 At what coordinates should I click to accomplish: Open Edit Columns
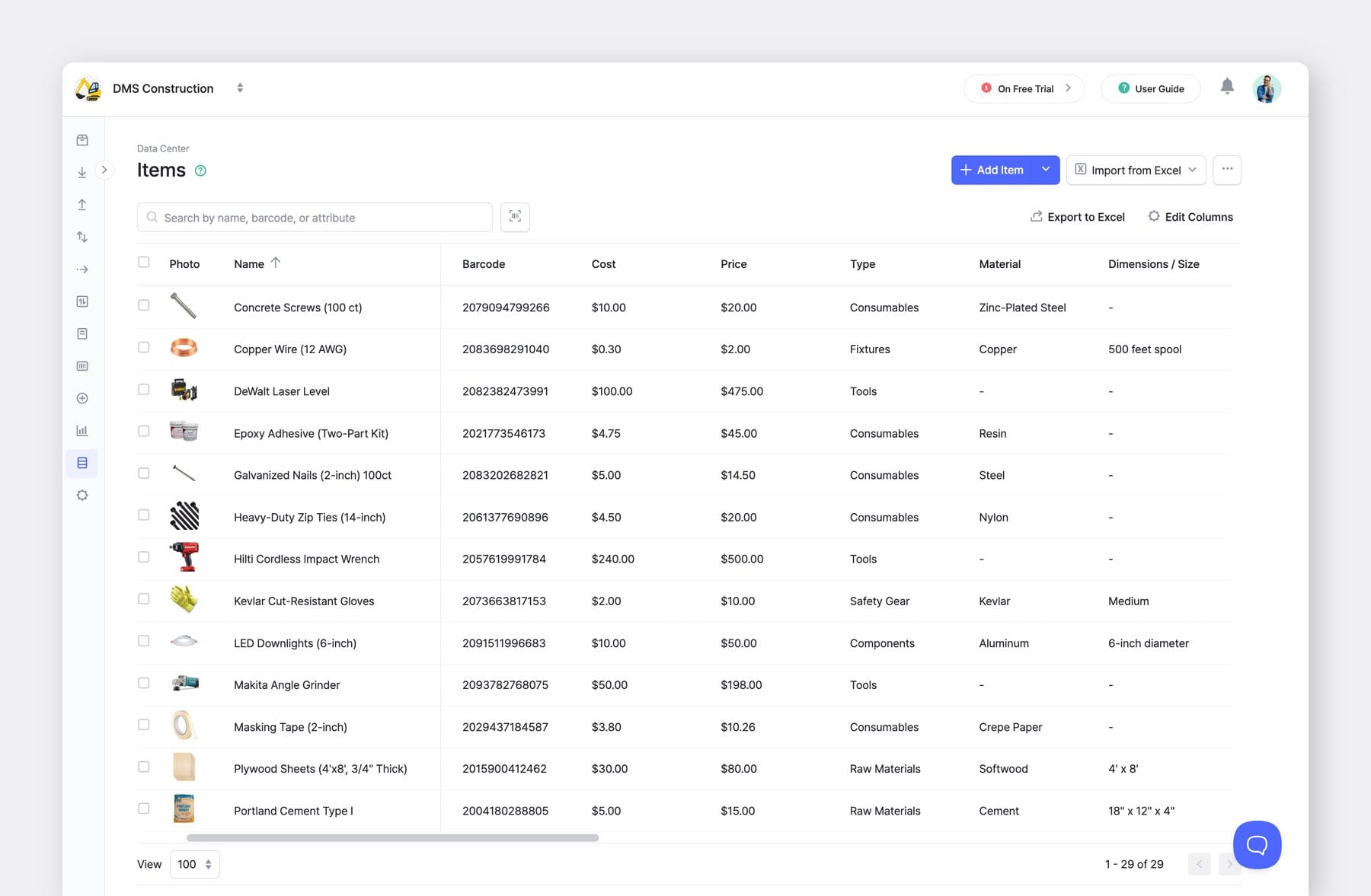point(1190,217)
